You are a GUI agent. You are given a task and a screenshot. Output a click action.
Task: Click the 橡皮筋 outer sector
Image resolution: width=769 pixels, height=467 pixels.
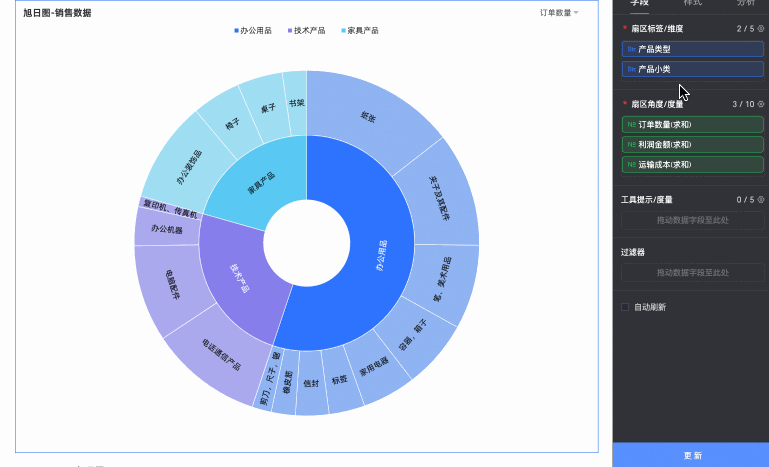pyautogui.click(x=287, y=382)
